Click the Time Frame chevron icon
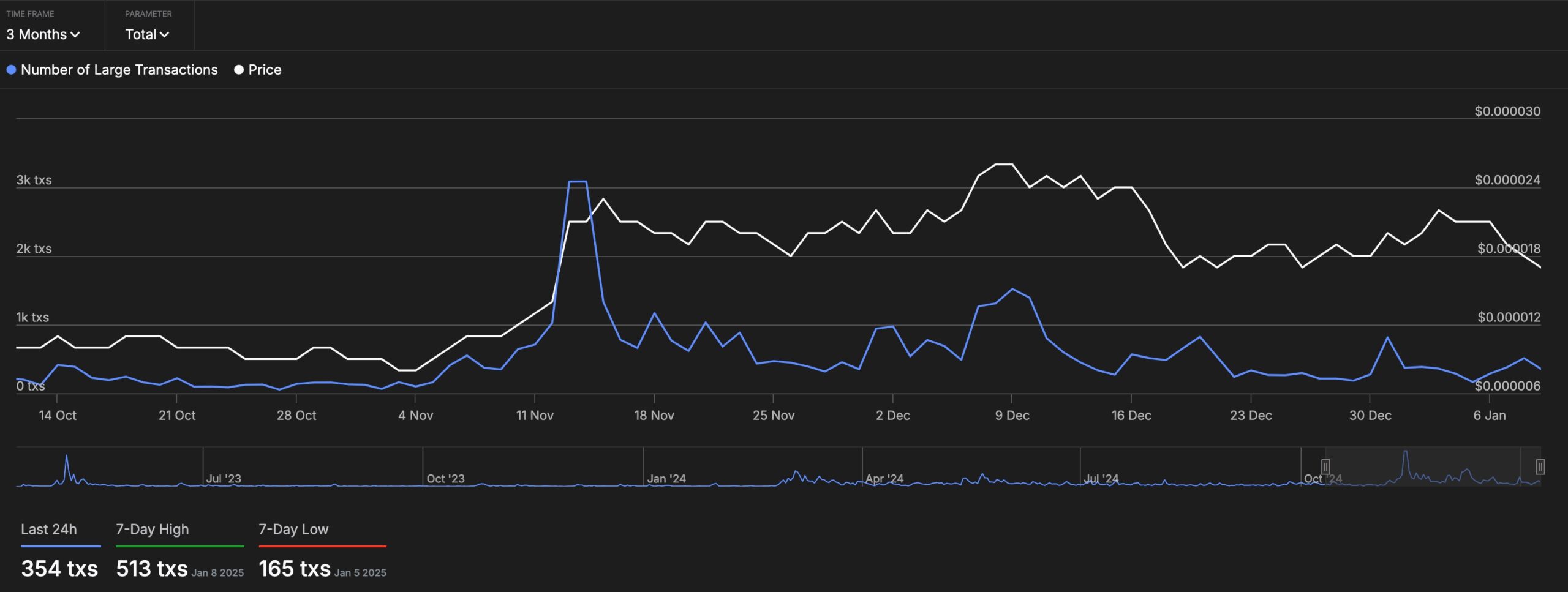1568x592 pixels. tap(75, 35)
